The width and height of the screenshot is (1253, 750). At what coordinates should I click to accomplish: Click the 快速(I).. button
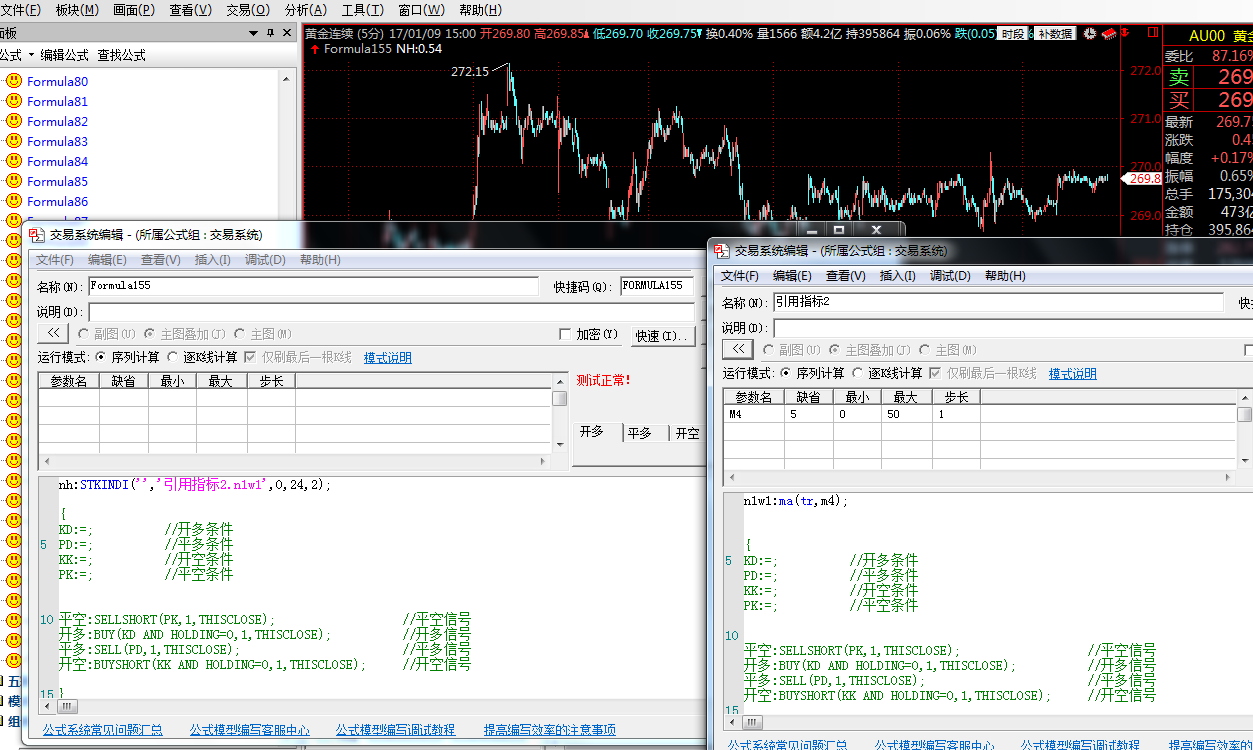point(661,336)
